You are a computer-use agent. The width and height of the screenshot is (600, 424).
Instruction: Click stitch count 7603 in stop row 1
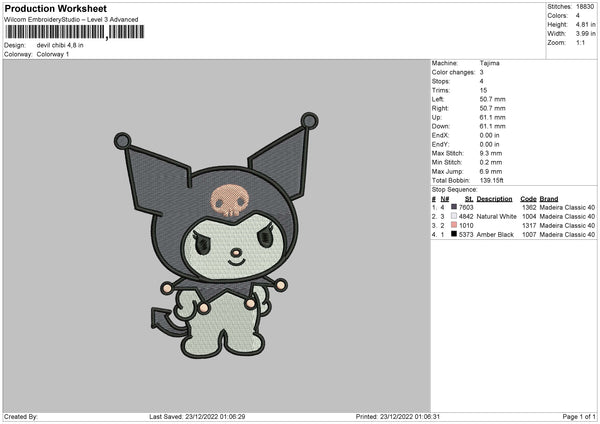pyautogui.click(x=466, y=207)
